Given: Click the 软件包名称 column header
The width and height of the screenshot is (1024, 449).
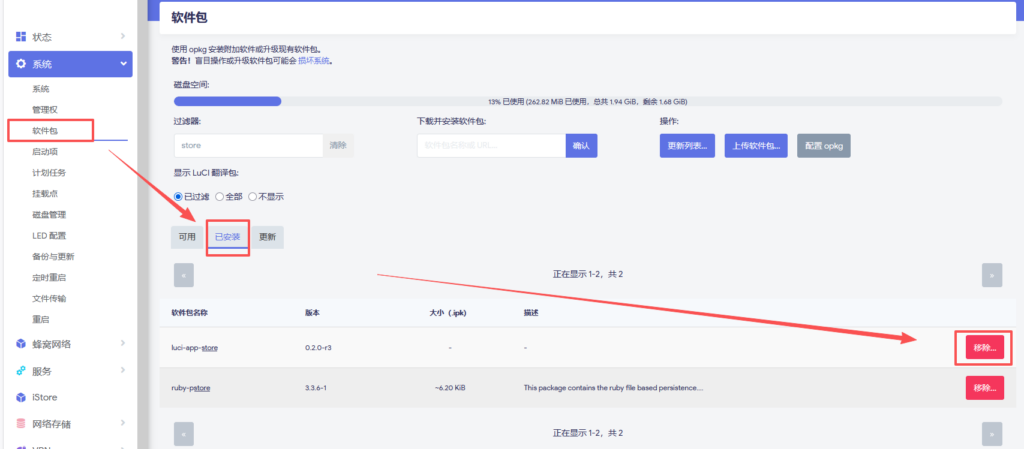Looking at the screenshot, I should click(189, 313).
